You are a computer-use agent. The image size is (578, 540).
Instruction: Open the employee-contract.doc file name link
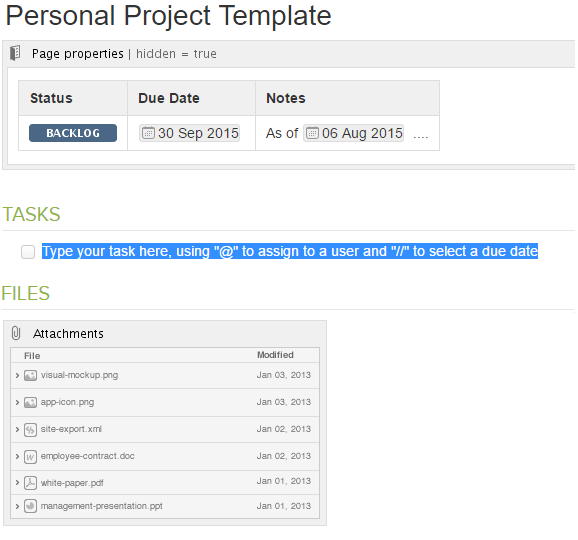[88, 456]
